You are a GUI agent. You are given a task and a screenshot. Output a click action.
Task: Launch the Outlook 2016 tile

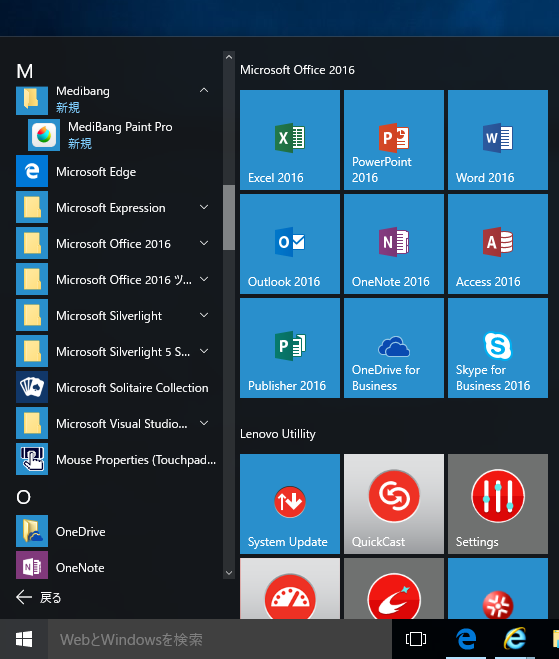tap(290, 244)
